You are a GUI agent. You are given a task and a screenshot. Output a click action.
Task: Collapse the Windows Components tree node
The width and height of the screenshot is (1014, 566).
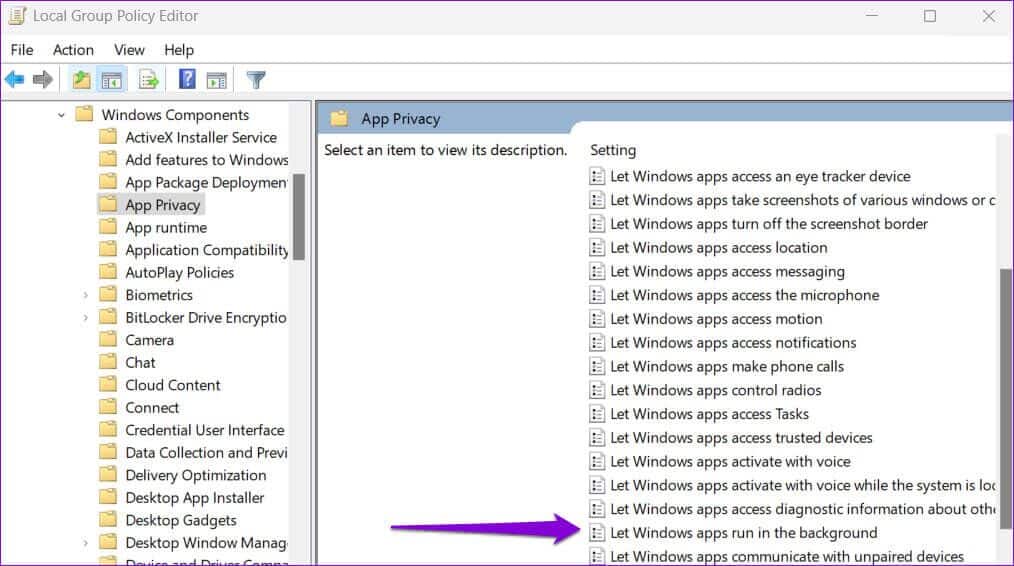pyautogui.click(x=62, y=115)
